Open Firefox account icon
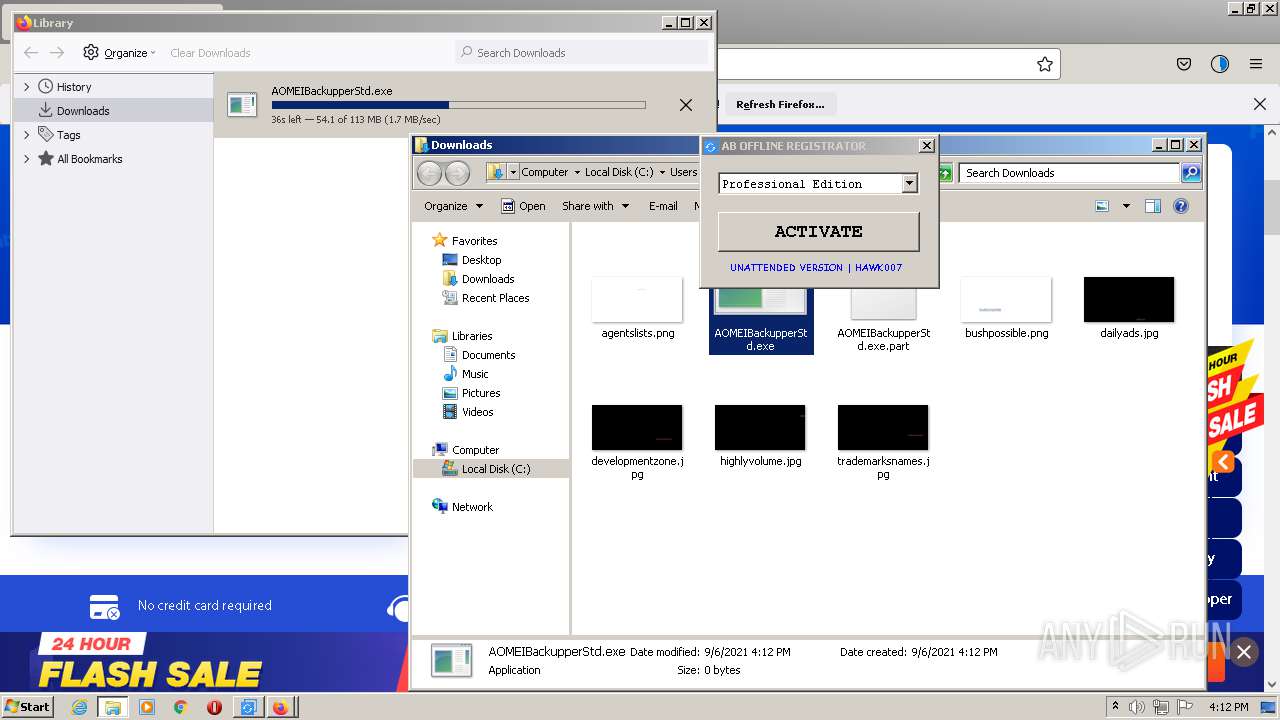 click(1220, 64)
